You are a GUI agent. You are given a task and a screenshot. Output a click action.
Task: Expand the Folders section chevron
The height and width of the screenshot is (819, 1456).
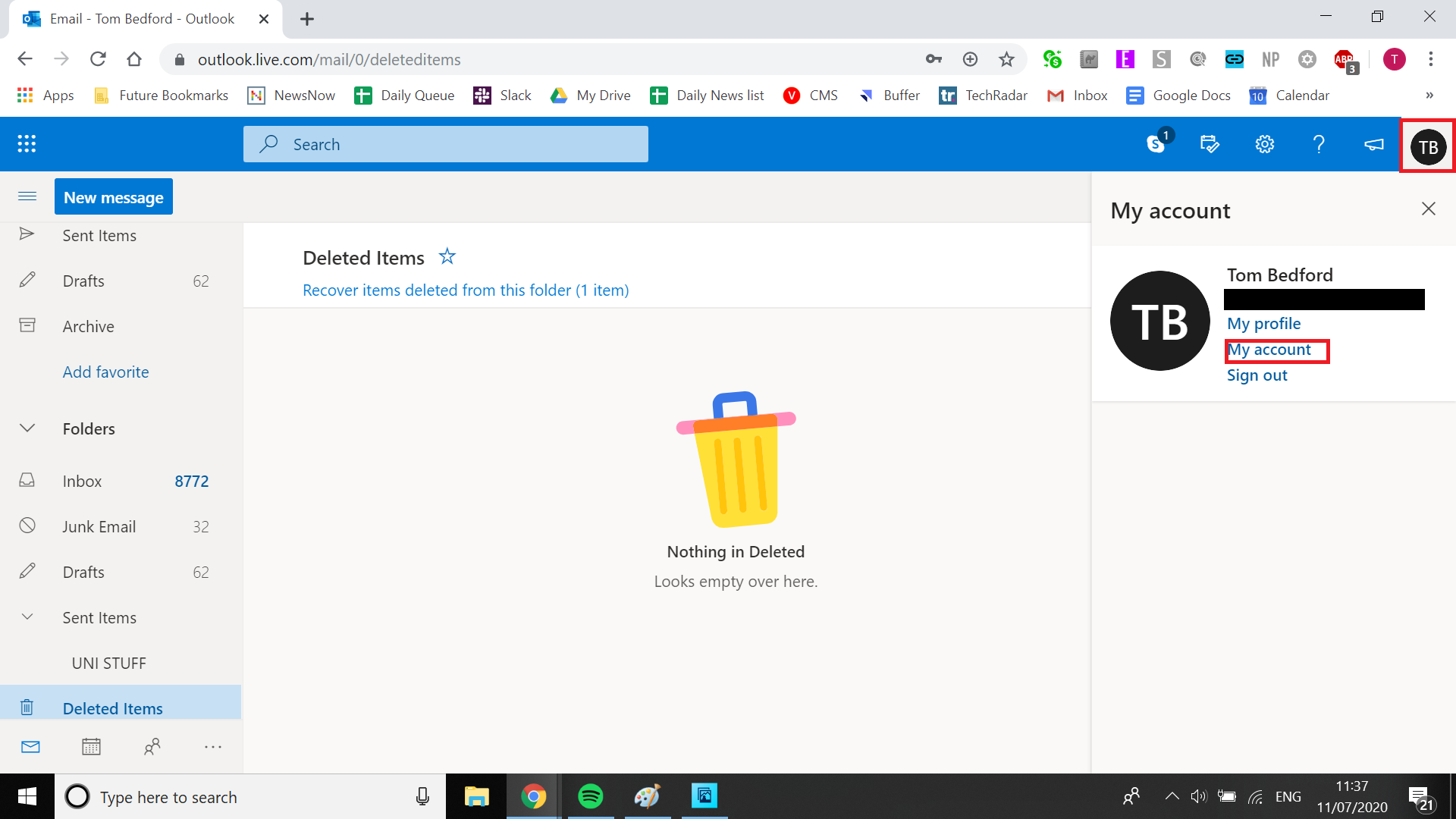click(x=27, y=428)
